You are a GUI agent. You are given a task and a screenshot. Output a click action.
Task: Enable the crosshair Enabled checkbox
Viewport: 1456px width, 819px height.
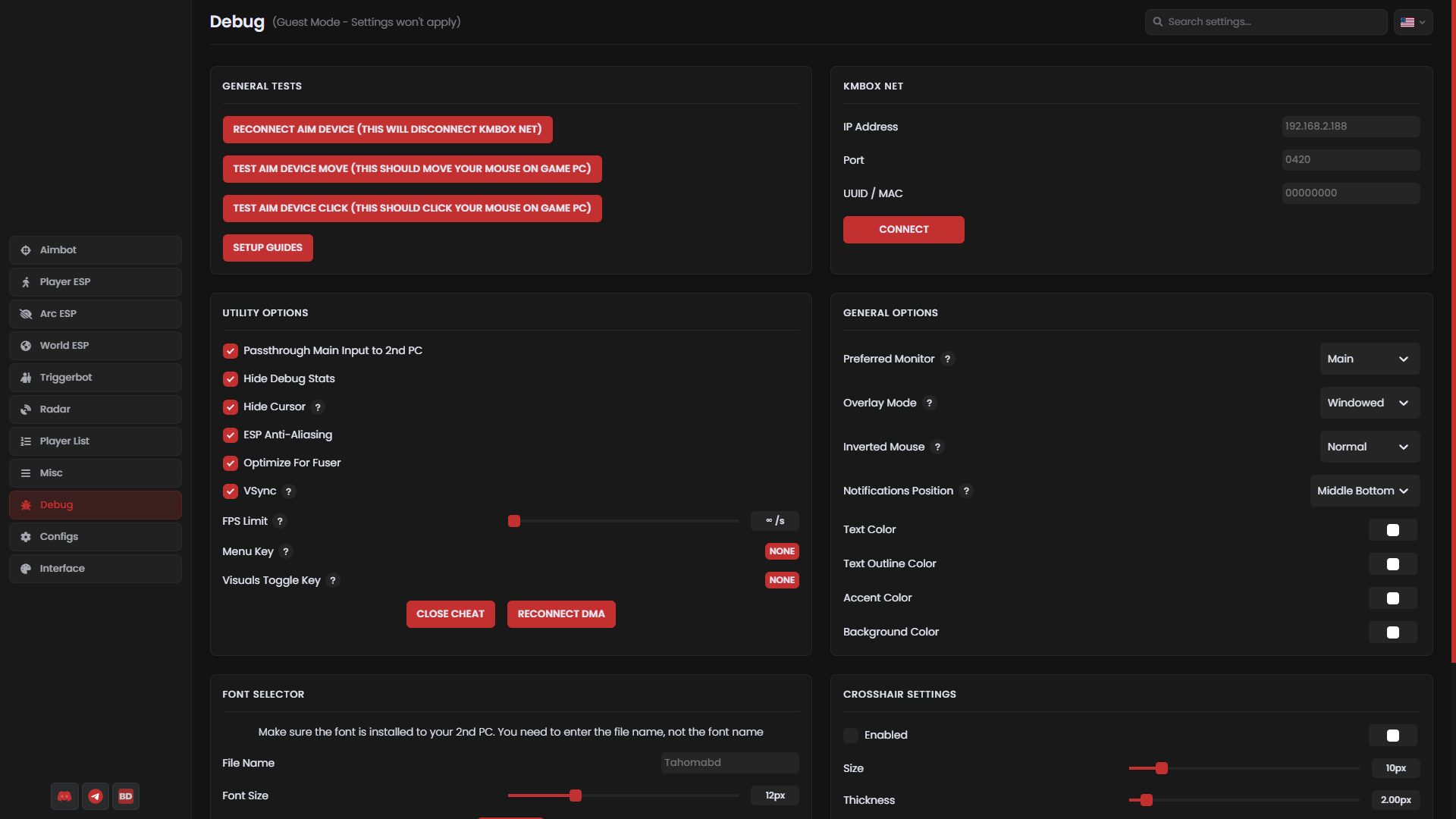pos(851,736)
